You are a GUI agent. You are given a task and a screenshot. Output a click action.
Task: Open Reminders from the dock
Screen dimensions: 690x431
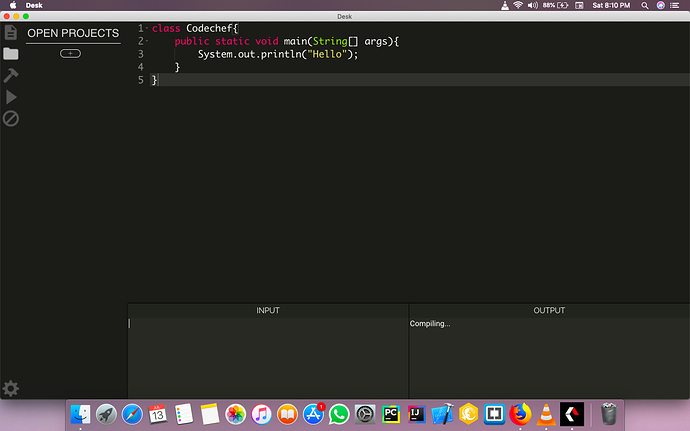point(184,414)
